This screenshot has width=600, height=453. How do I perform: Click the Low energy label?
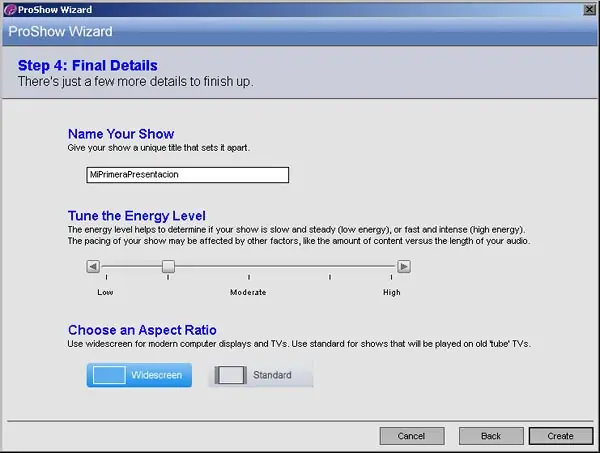105,292
